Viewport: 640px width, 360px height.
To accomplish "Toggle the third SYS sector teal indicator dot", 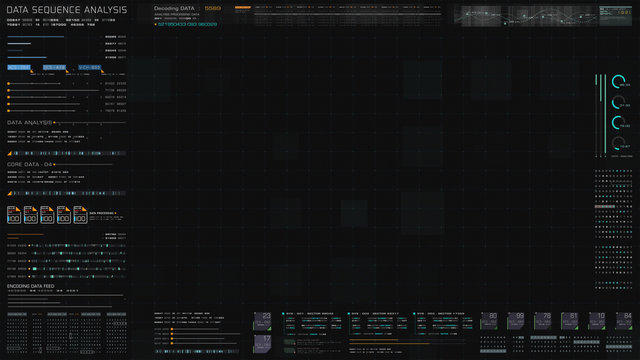I will point(414,314).
